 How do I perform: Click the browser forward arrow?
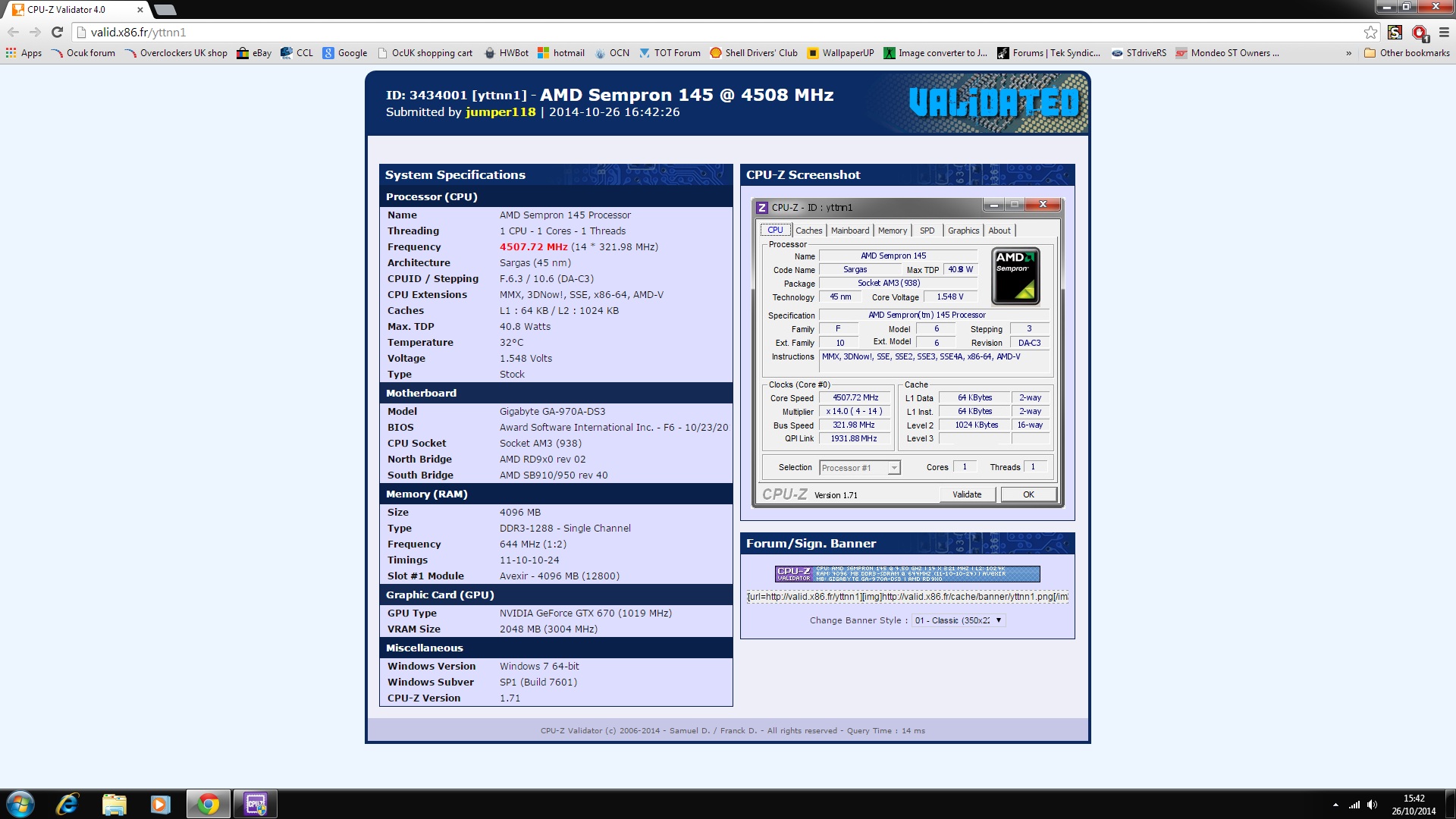[x=35, y=32]
